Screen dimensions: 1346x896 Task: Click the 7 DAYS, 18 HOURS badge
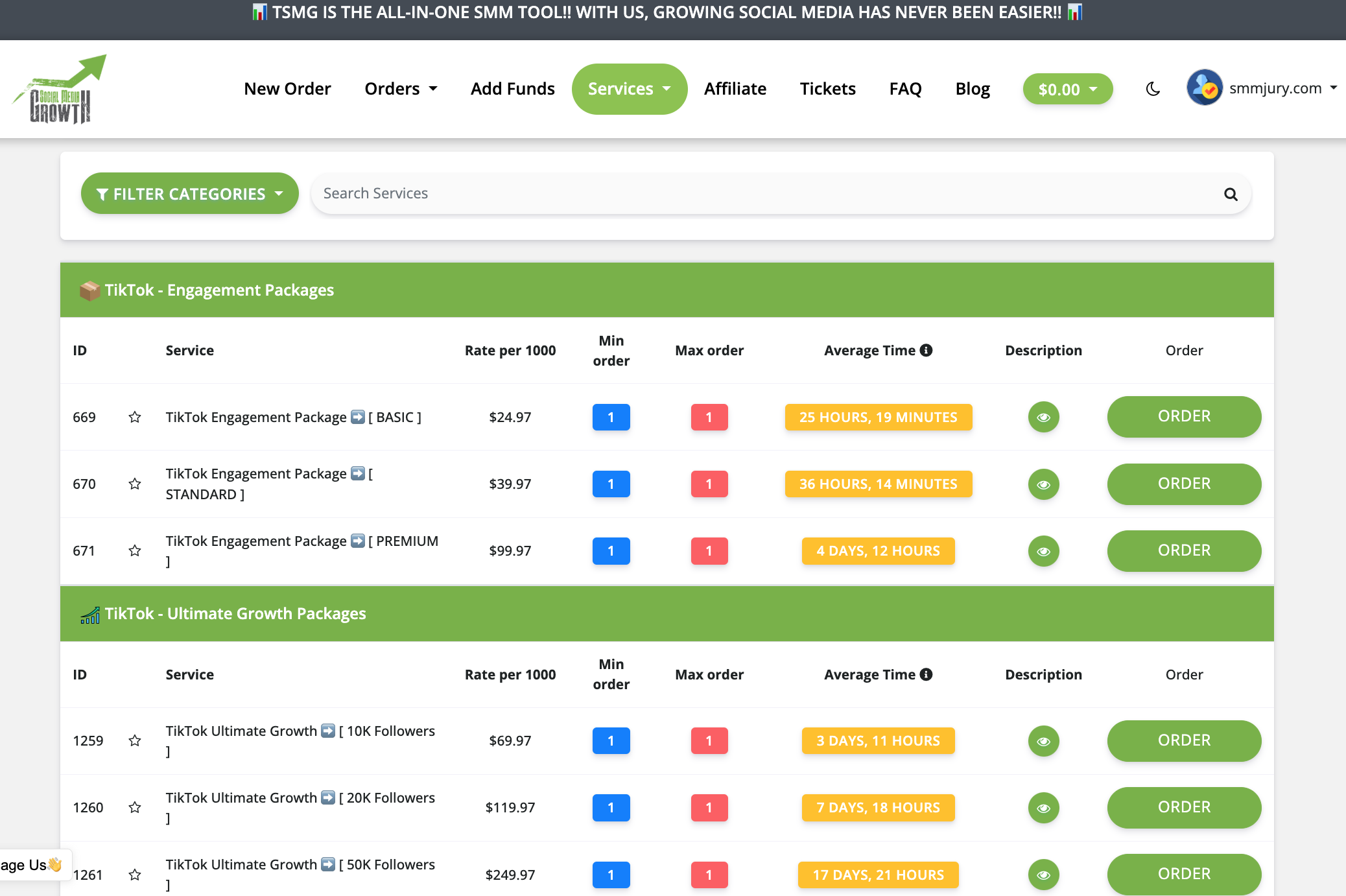click(879, 808)
